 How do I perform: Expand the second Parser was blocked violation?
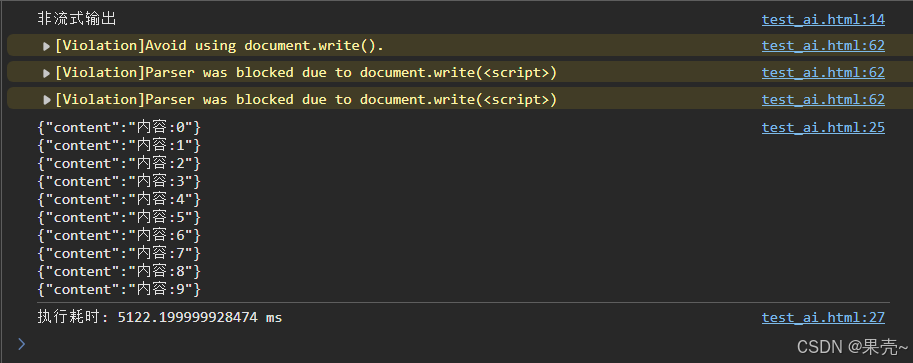[x=47, y=100]
